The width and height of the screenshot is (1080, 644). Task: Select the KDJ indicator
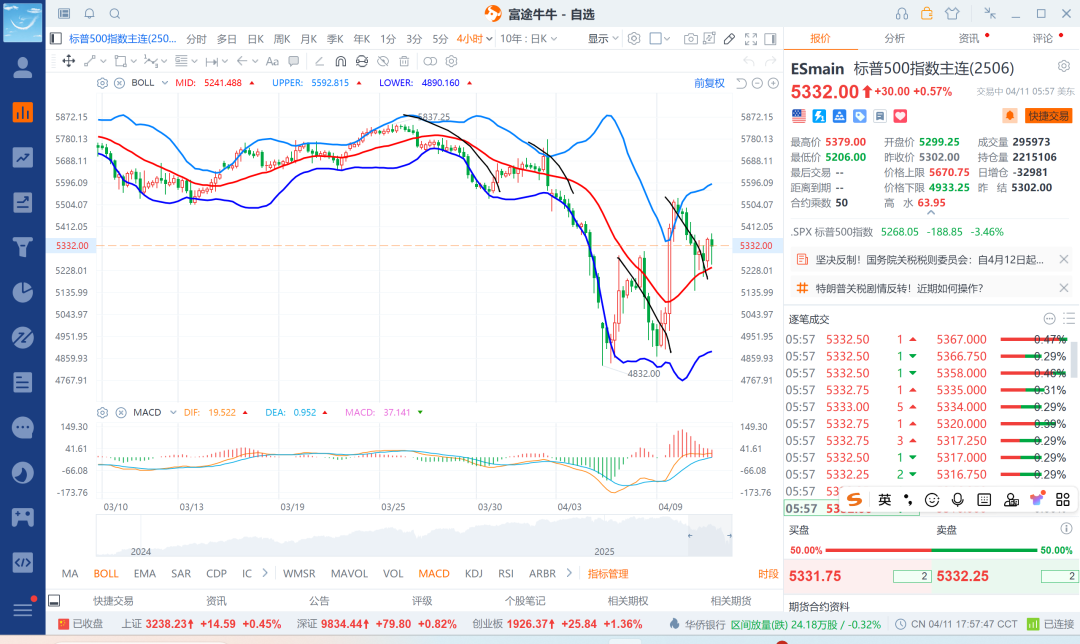click(473, 573)
